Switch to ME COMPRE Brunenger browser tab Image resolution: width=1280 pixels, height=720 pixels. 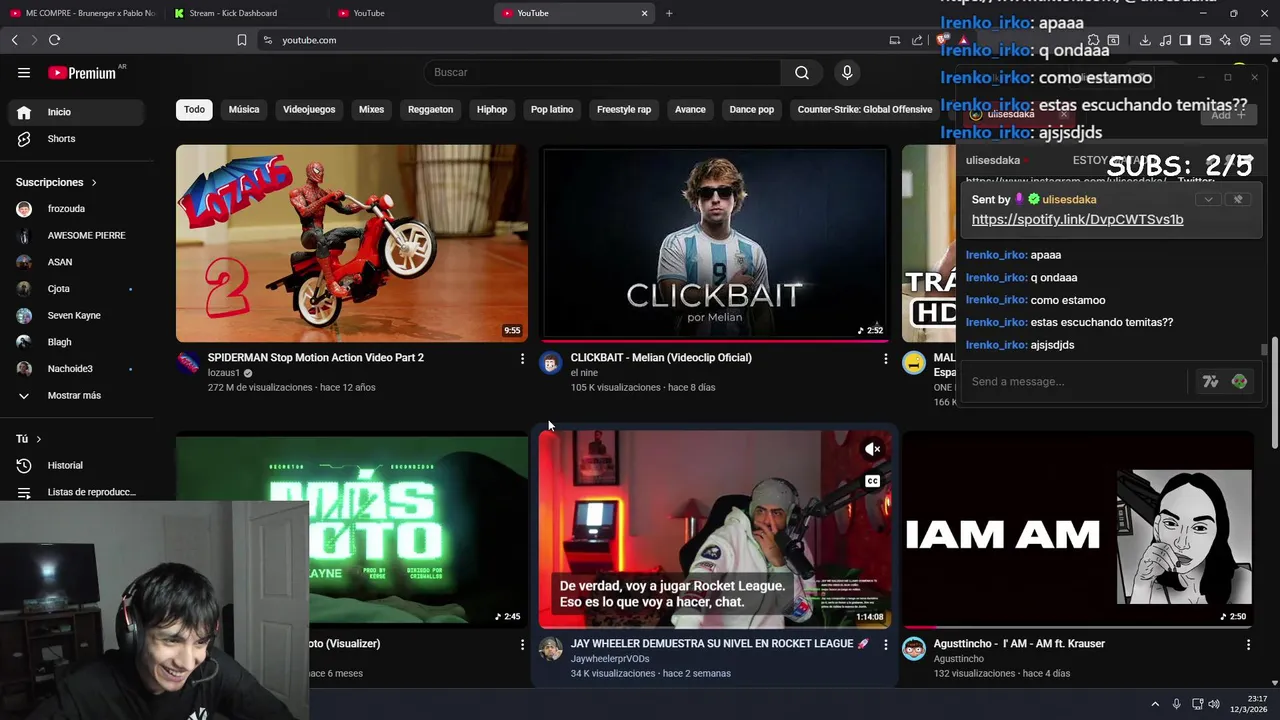(x=82, y=13)
